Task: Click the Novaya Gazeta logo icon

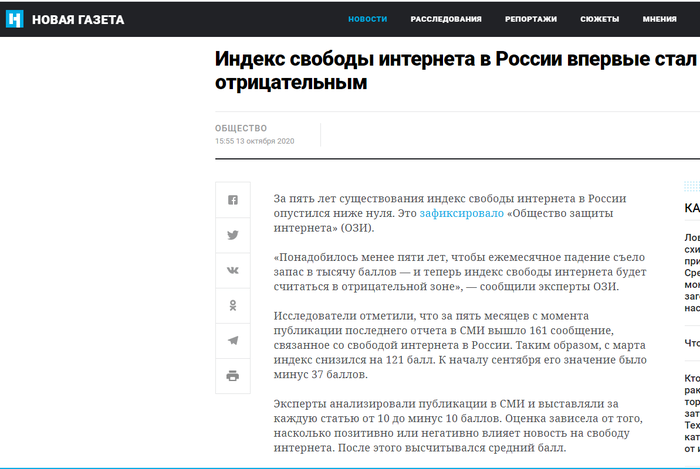Action: point(14,19)
